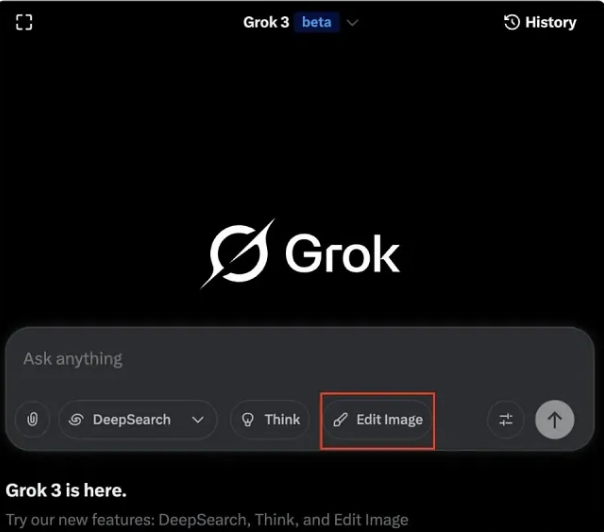The image size is (604, 532).
Task: Click the 'Try our new features' text
Action: pos(207,519)
